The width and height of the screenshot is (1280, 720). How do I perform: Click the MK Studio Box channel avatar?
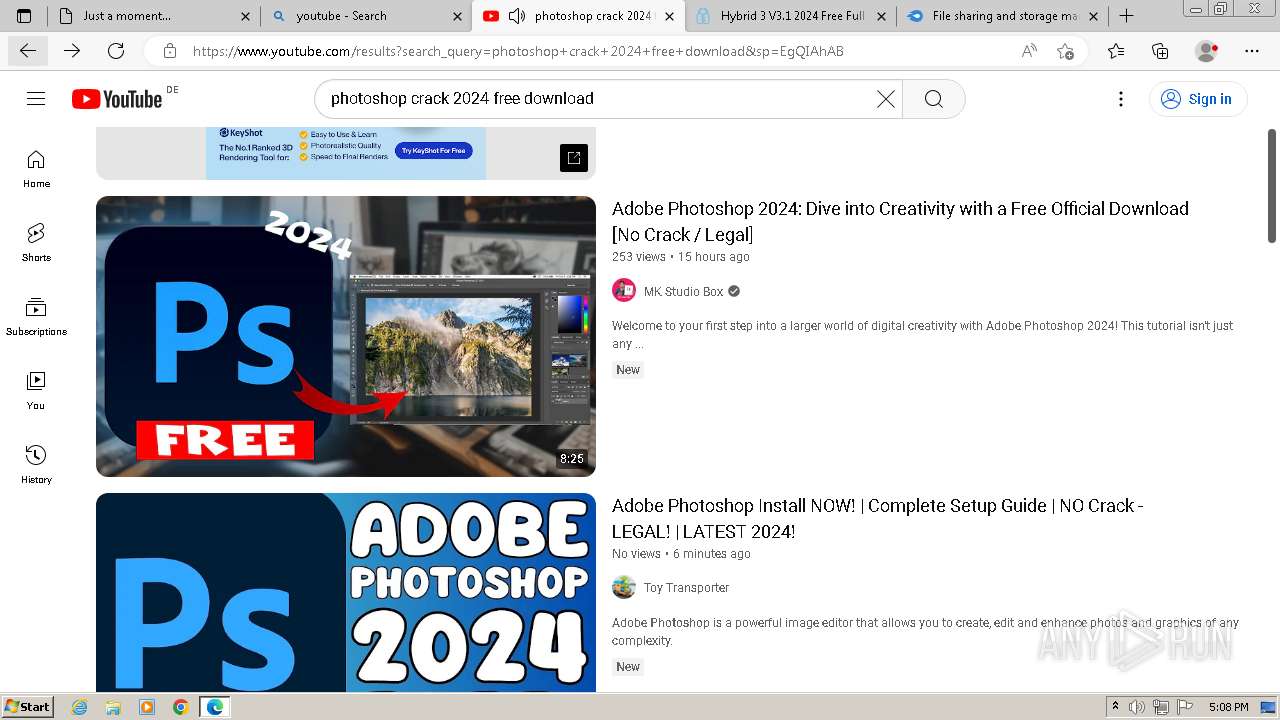click(x=624, y=290)
